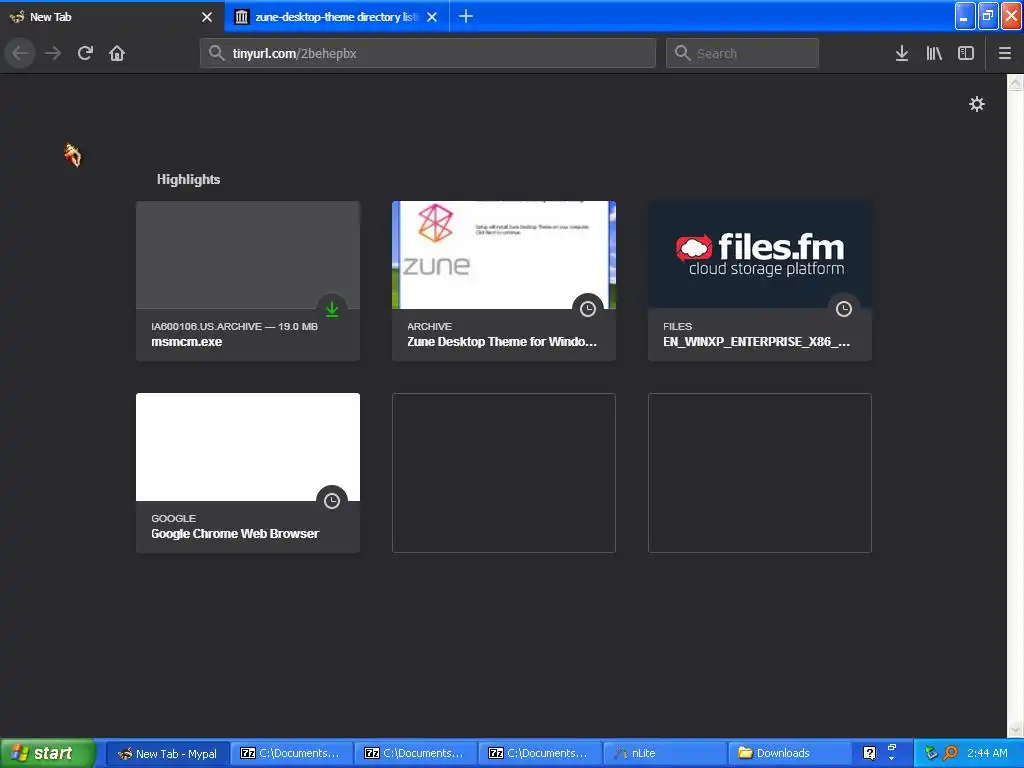Open the nLite taskbar button

tap(665, 753)
